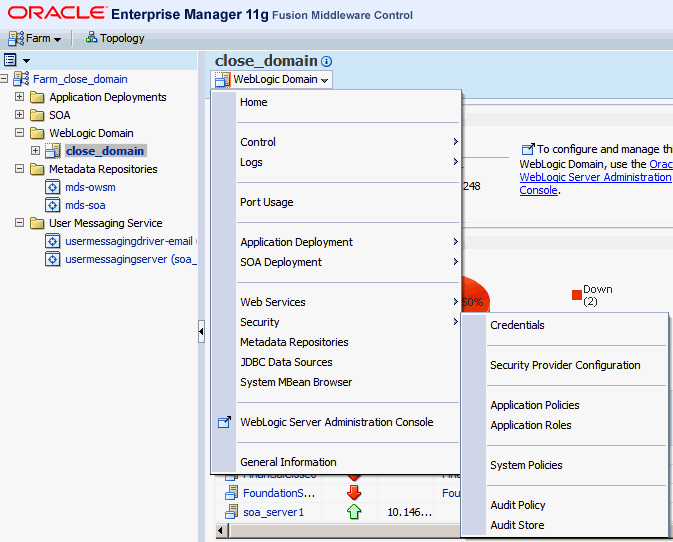Toggle the WebLogic Domain dropdown menu

[272, 79]
